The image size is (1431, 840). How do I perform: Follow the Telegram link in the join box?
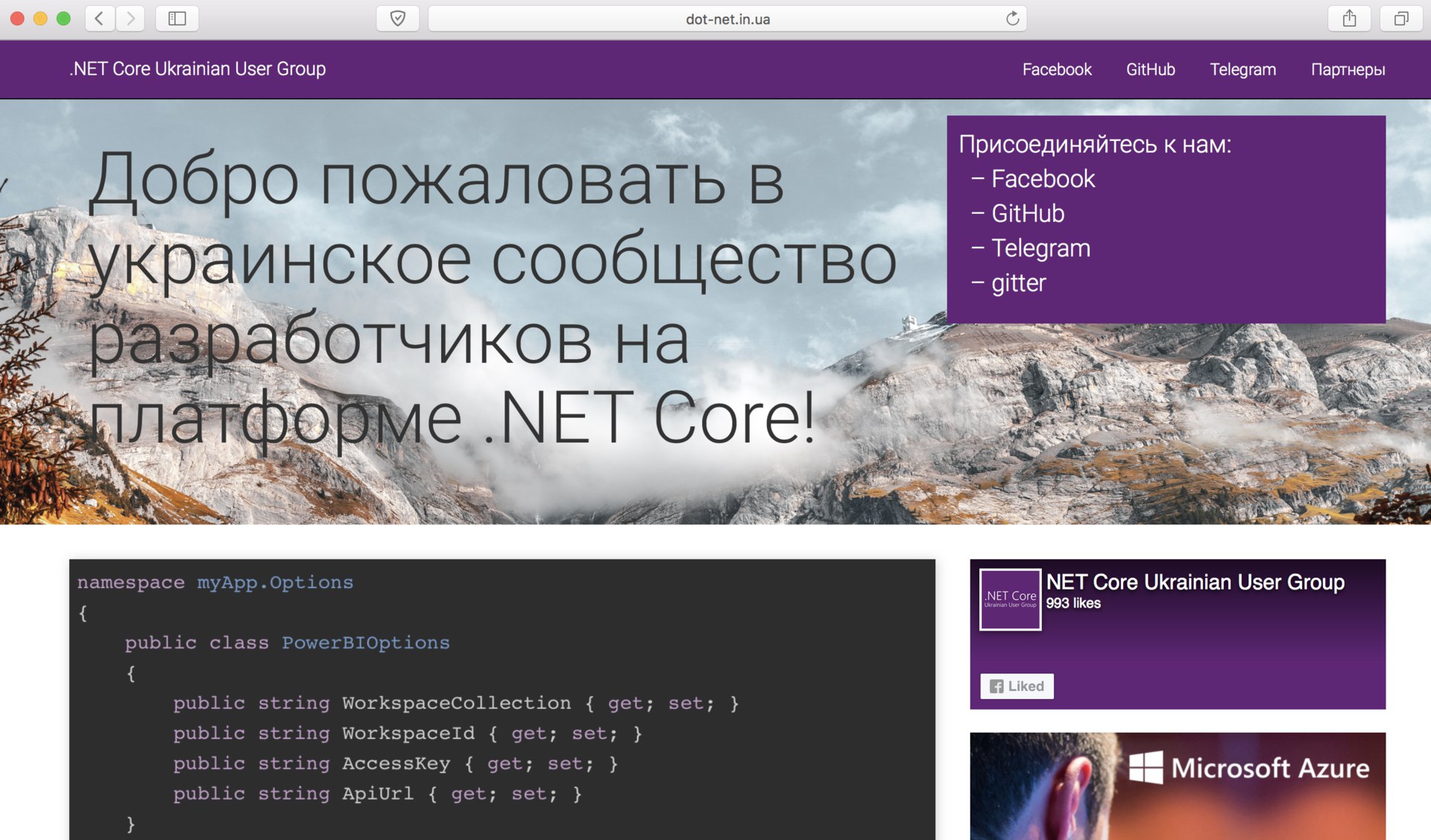point(1040,248)
